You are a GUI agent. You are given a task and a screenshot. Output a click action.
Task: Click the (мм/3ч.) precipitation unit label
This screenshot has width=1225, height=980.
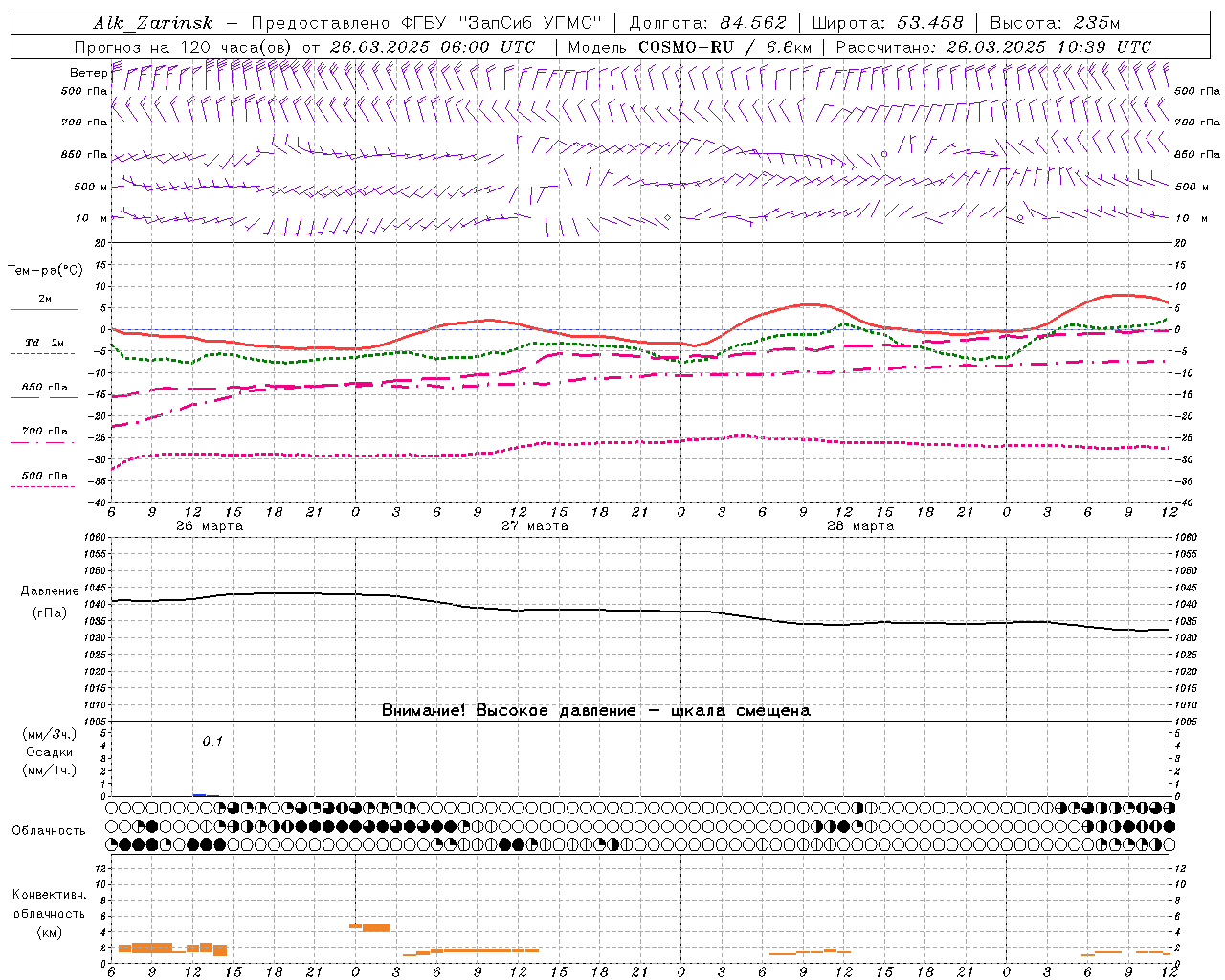(50, 735)
